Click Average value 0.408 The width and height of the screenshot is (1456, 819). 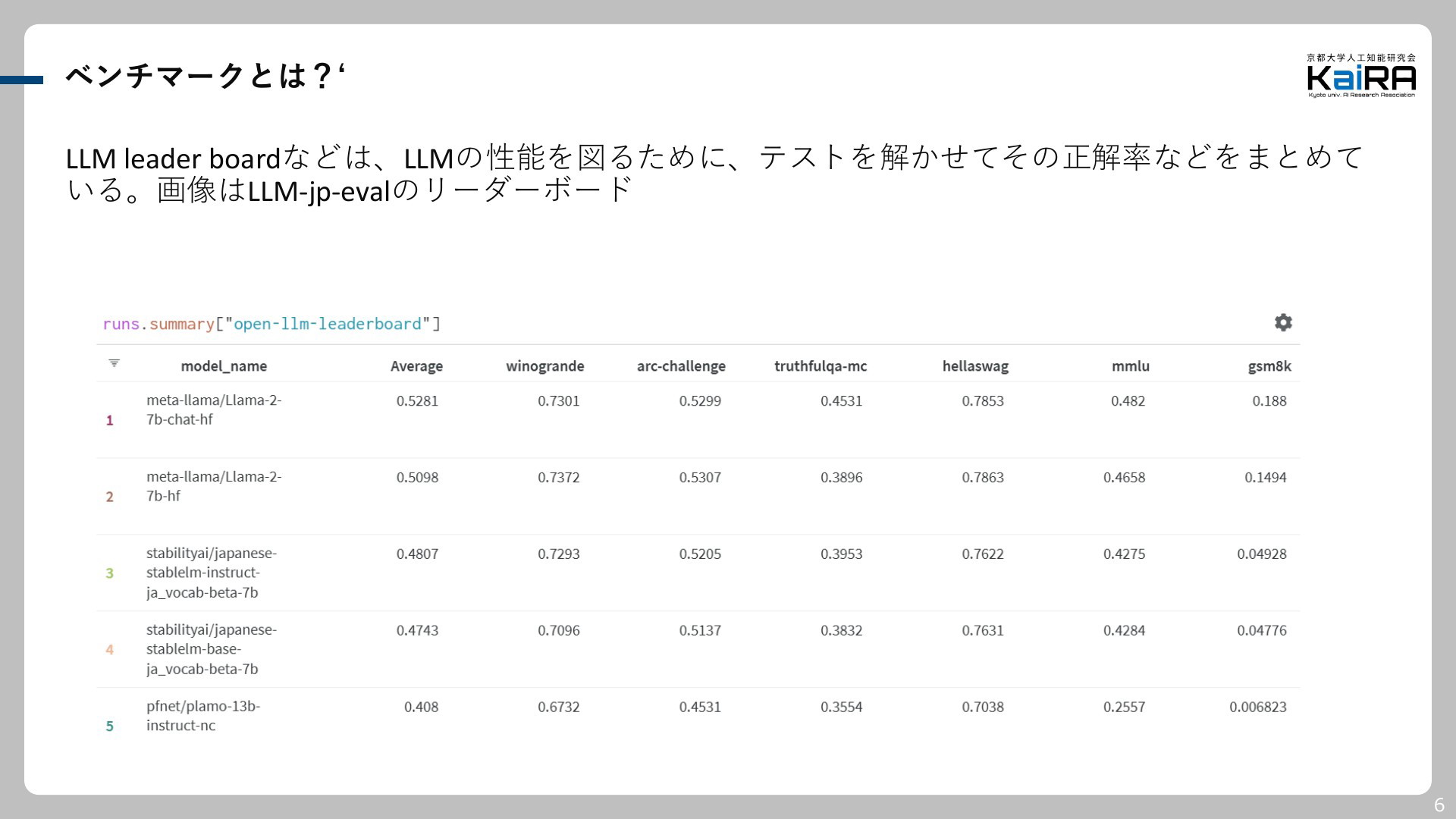[x=421, y=708]
